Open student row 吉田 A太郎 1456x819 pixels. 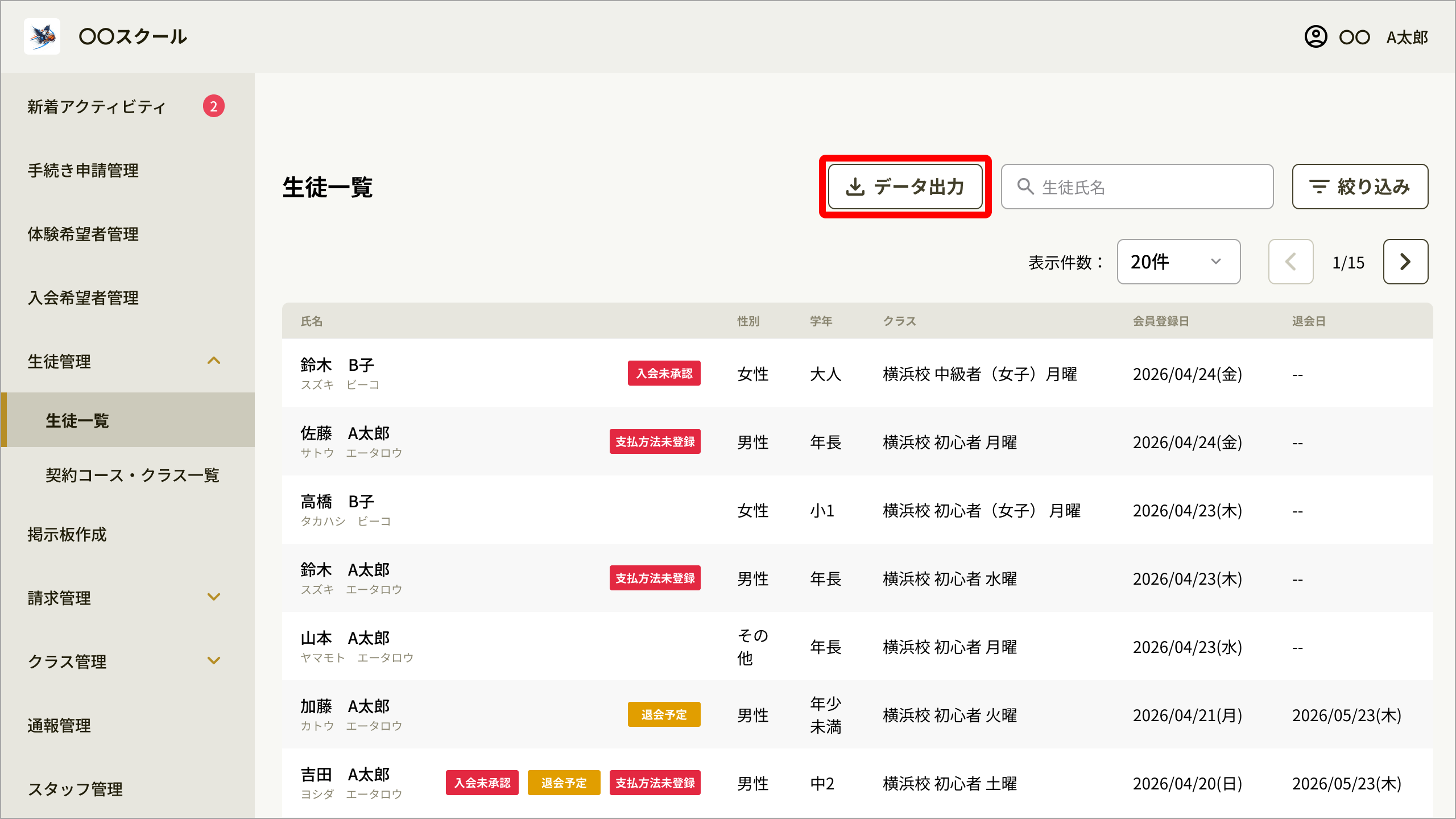pos(857,783)
